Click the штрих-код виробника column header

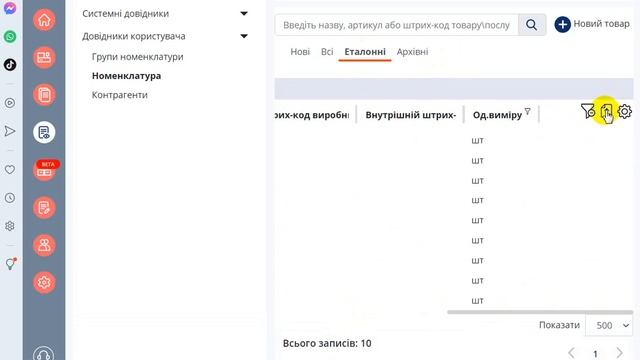pos(312,115)
